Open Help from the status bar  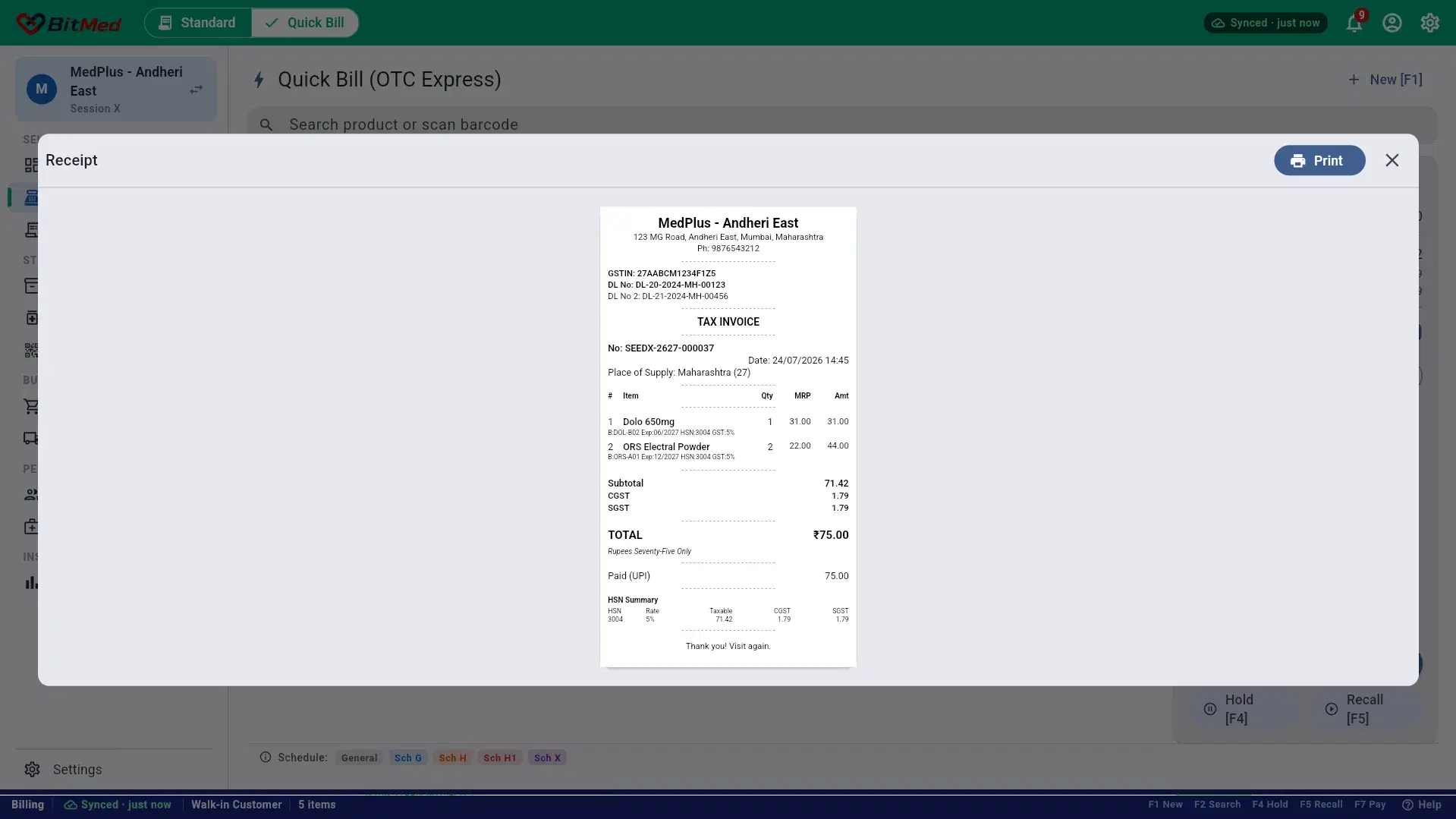coord(1422,805)
